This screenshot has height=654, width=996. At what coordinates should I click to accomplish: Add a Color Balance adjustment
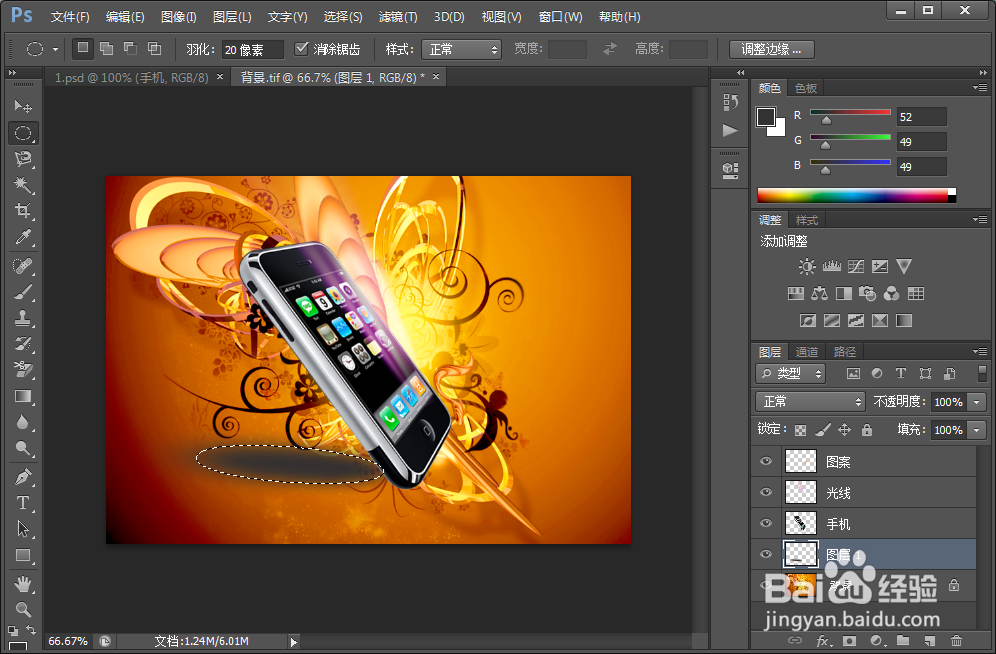[819, 293]
